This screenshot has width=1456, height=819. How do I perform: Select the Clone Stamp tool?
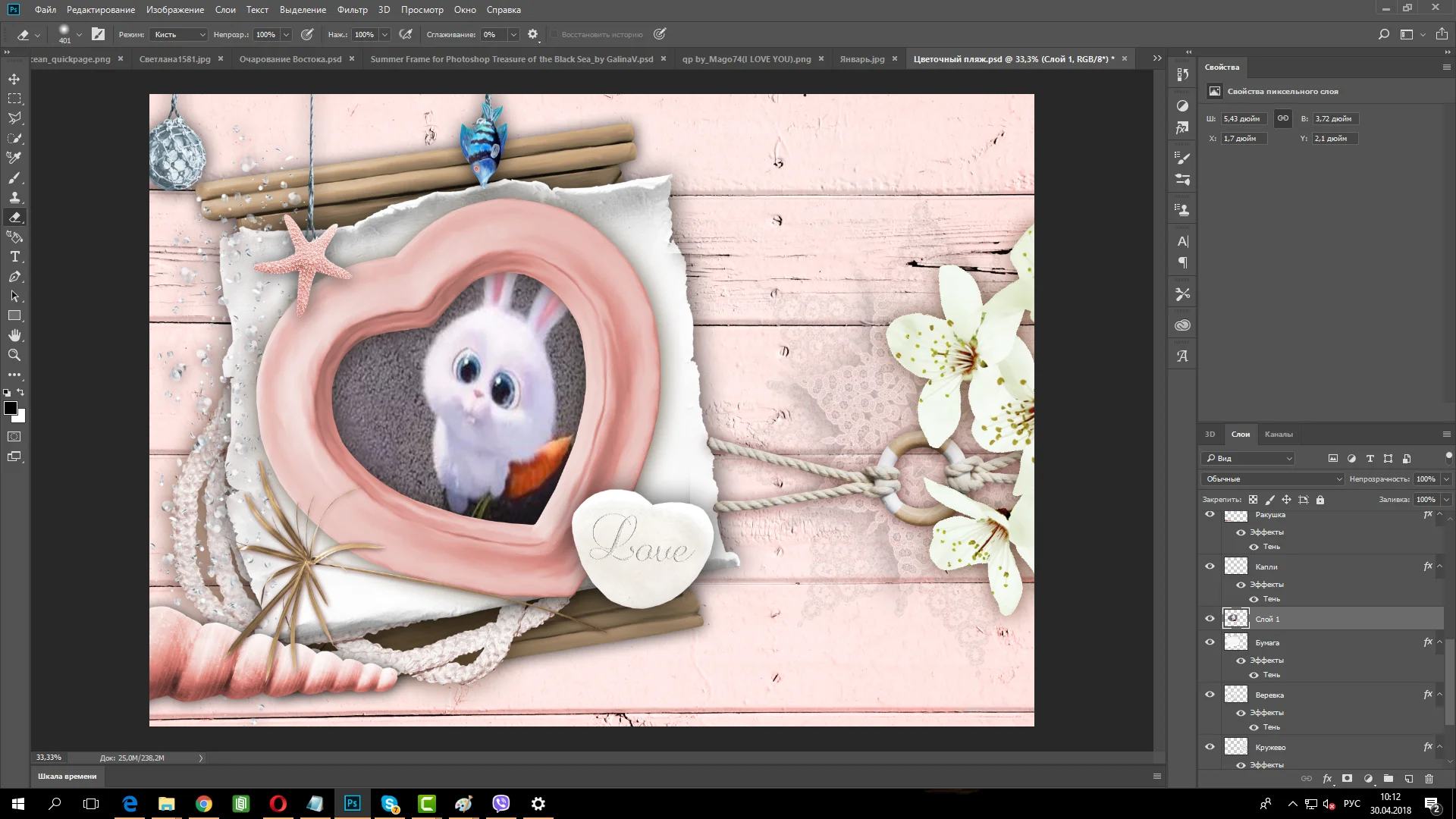[x=14, y=198]
